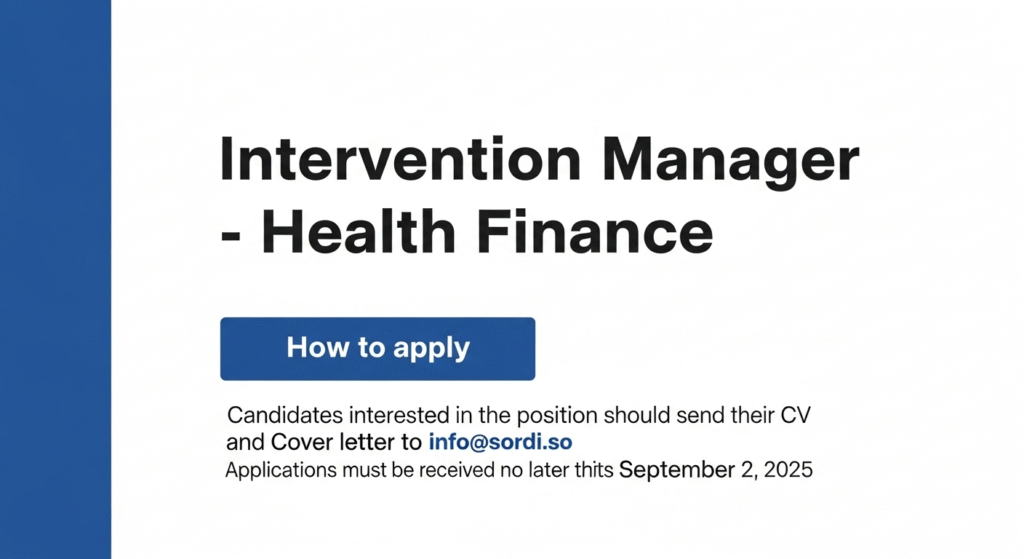Screen dimensions: 1024x559
Task: Click the word Health in the title
Action: (359, 232)
